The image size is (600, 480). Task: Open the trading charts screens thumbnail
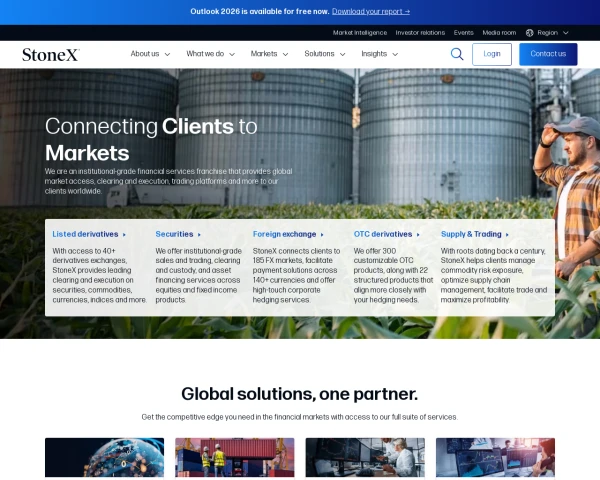pyautogui.click(x=495, y=457)
